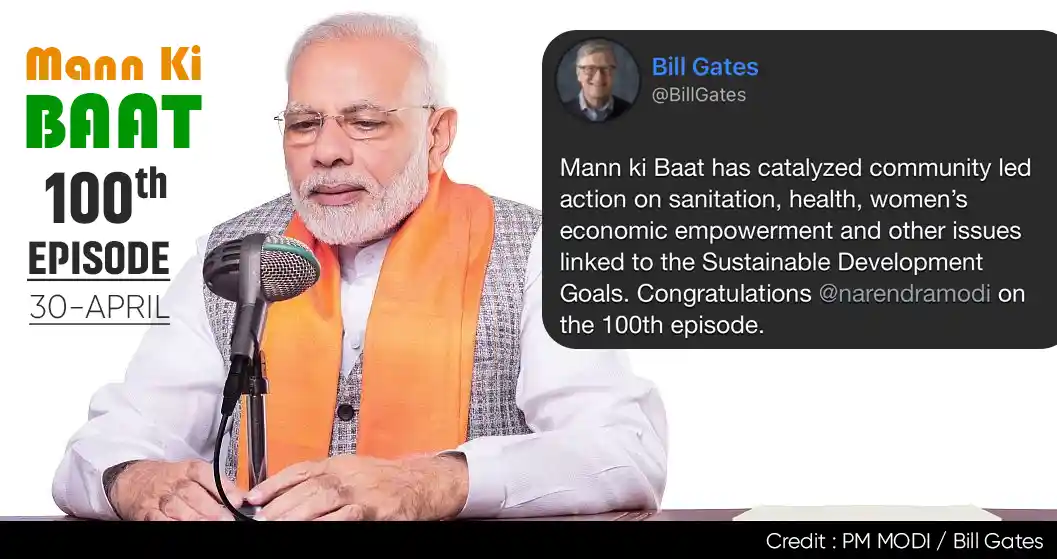Open the @narendramodi mention link

pyautogui.click(x=904, y=294)
